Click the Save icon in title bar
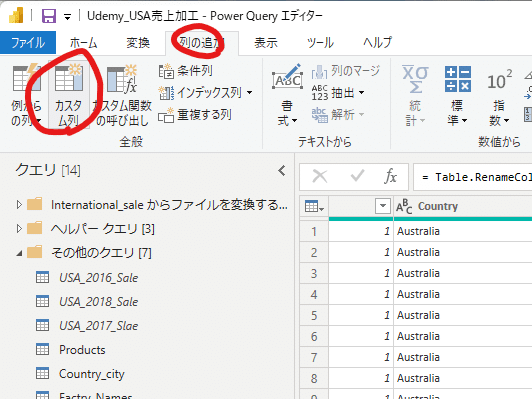 49,16
